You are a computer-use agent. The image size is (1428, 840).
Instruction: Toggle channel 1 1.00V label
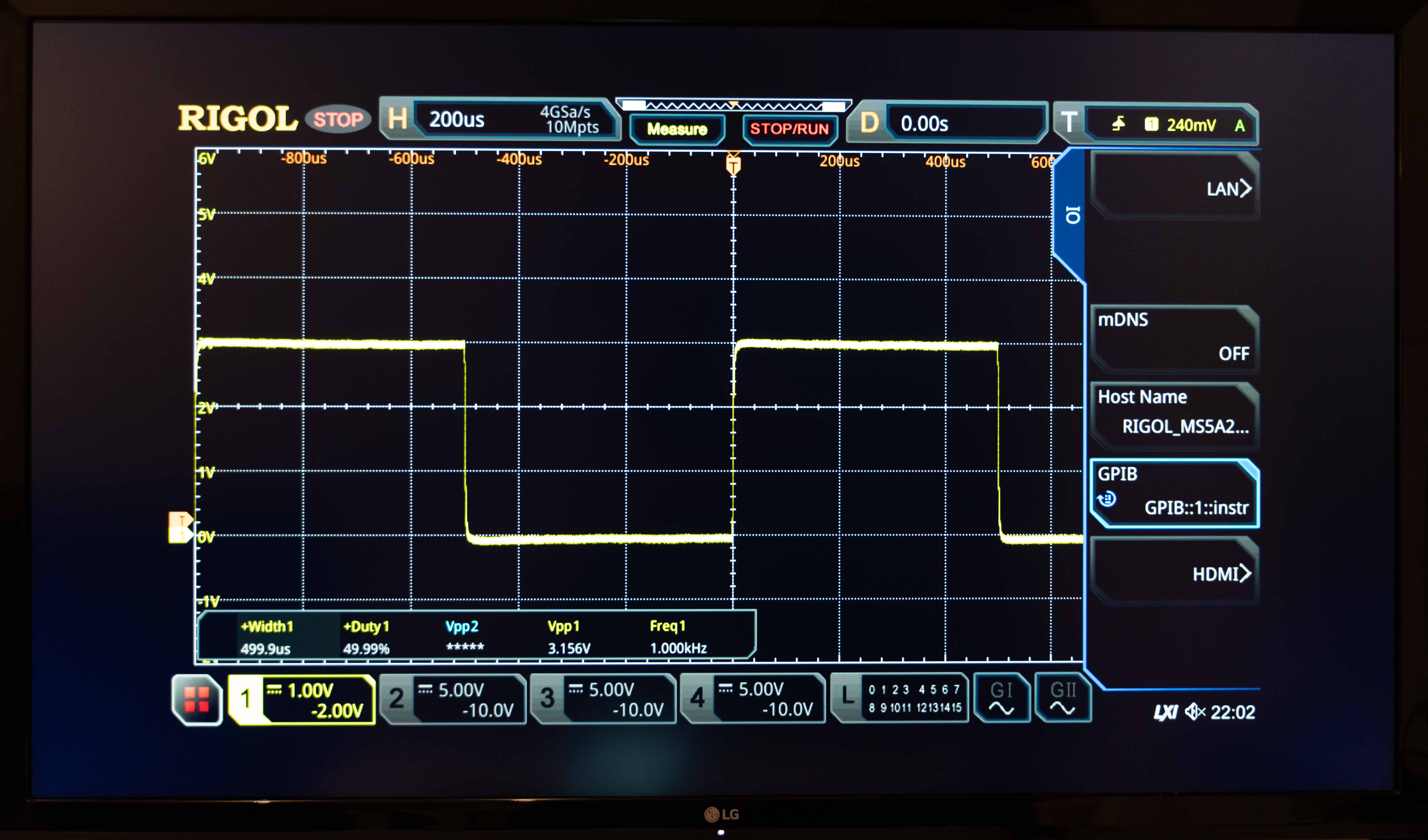pyautogui.click(x=302, y=700)
